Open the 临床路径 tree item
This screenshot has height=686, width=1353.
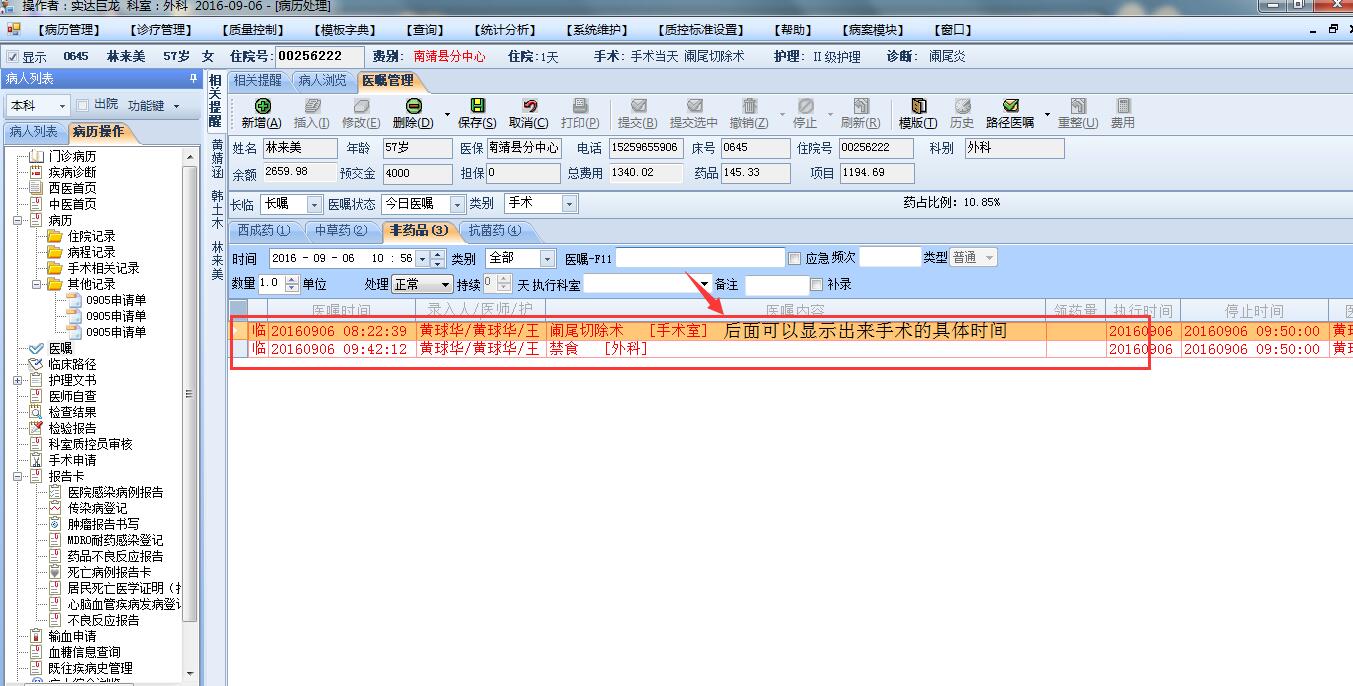tap(73, 364)
